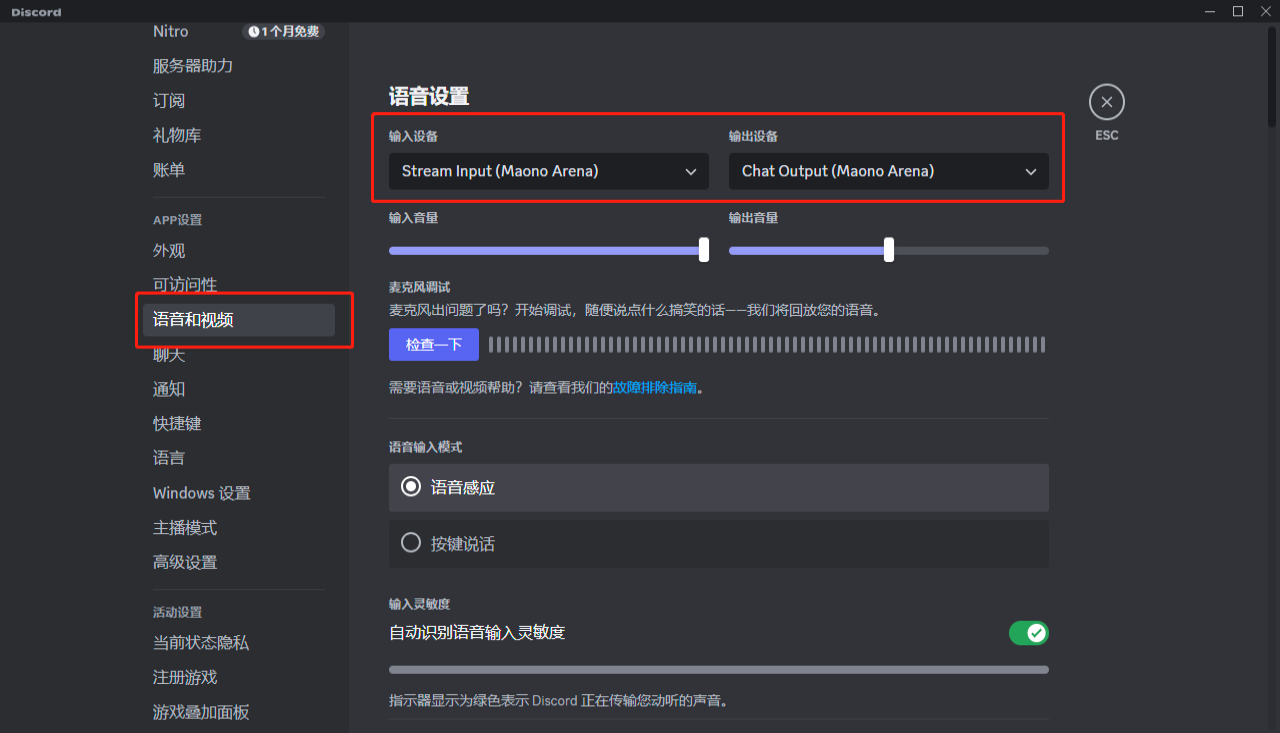Click the Nitro 1个月免费 badge

click(x=283, y=31)
